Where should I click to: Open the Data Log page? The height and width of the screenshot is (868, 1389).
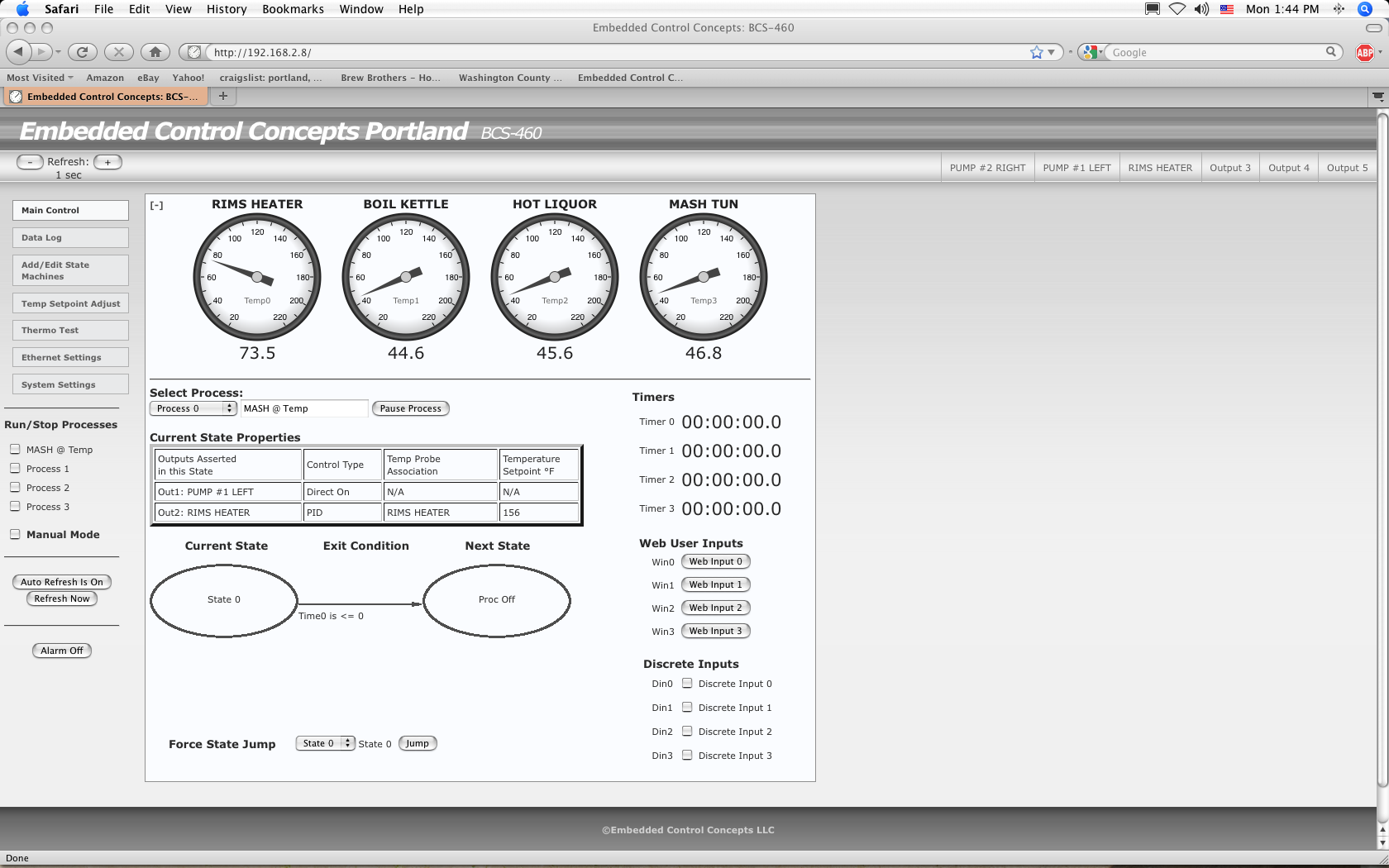click(x=70, y=237)
